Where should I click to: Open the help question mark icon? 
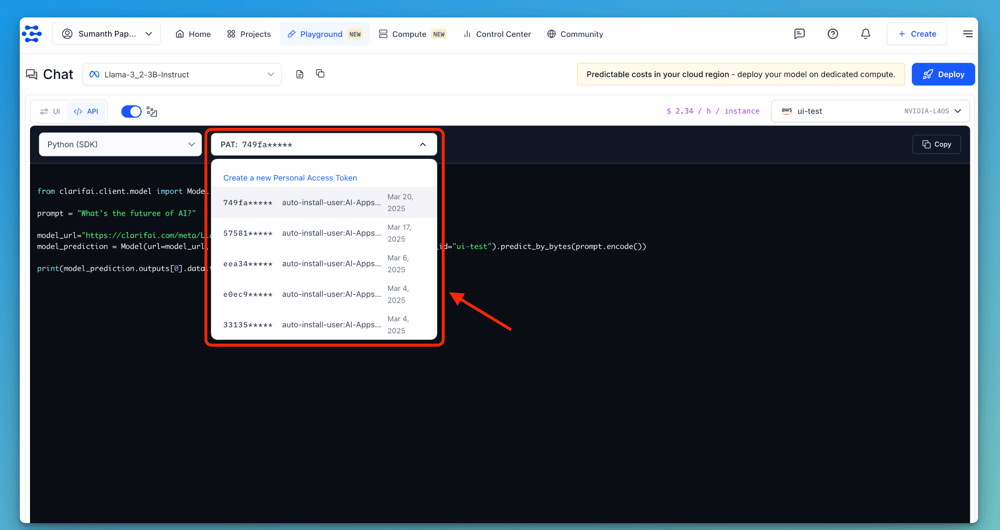pyautogui.click(x=832, y=34)
